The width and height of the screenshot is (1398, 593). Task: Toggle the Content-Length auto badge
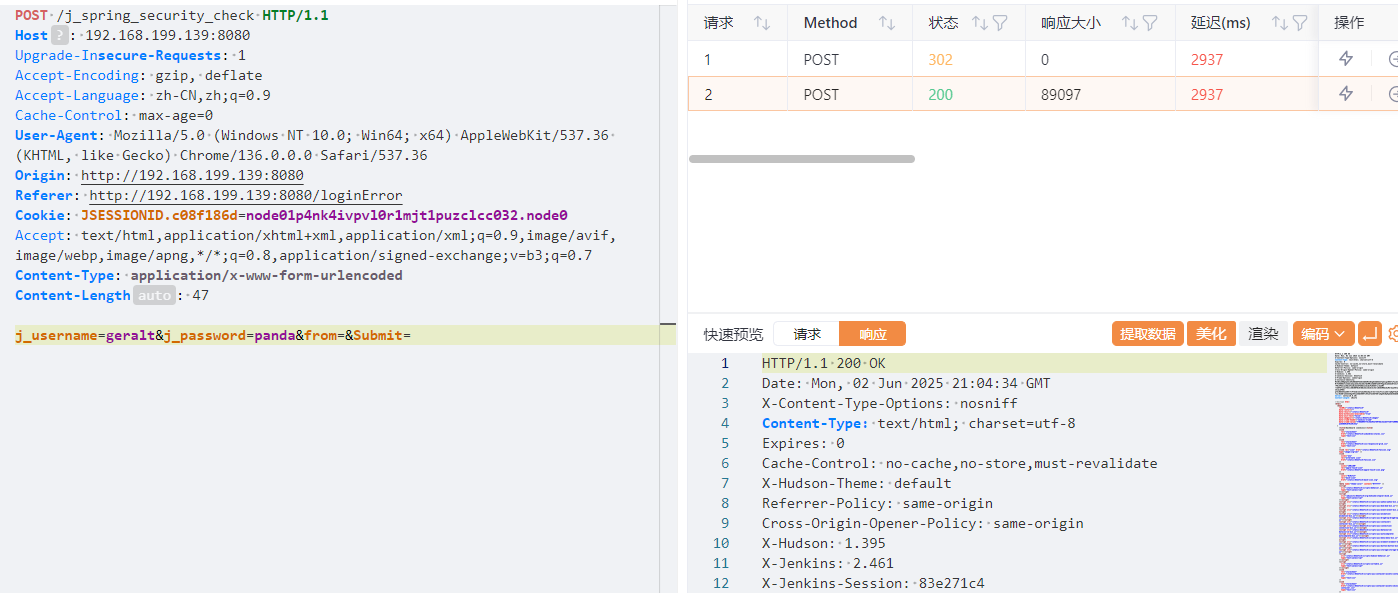click(154, 295)
